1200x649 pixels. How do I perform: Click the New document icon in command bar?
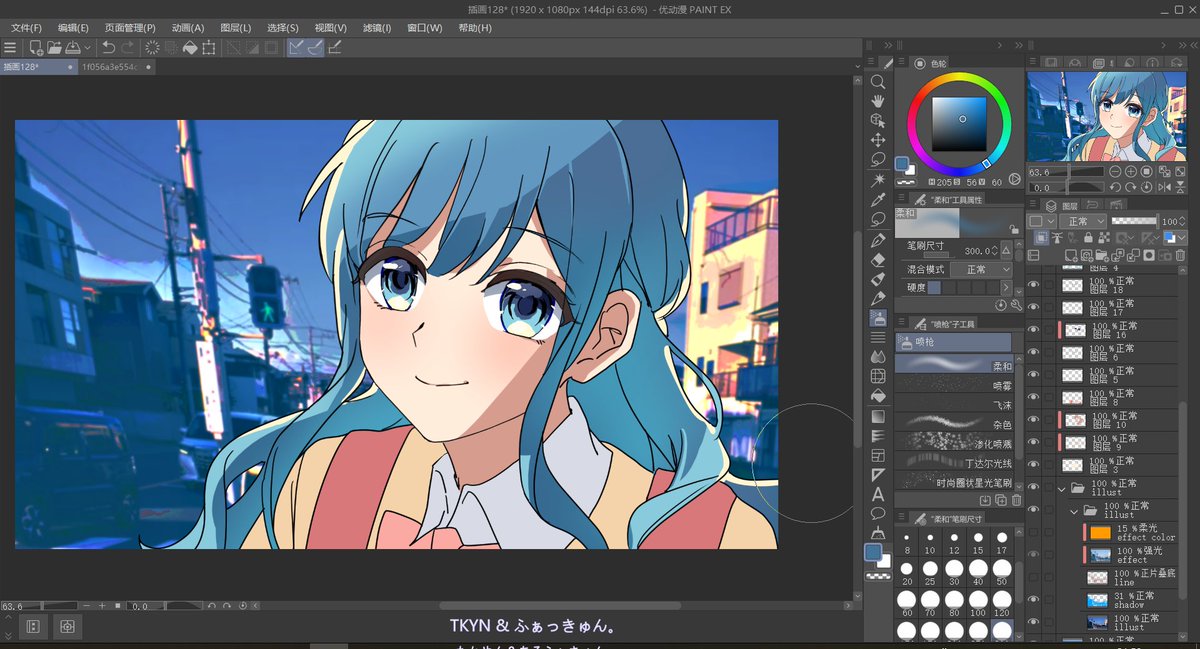coord(36,47)
